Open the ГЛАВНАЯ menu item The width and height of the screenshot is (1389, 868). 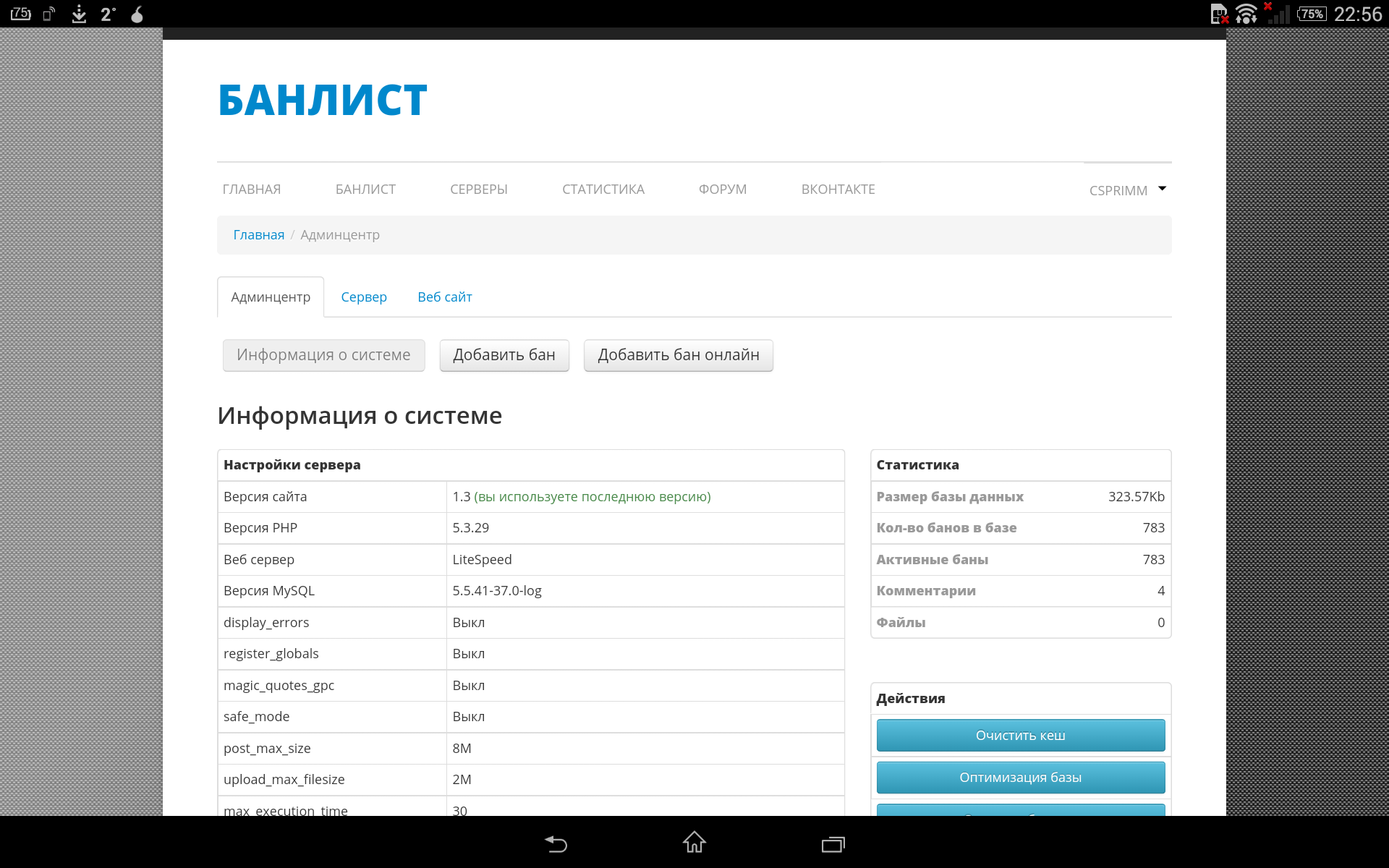click(x=252, y=190)
